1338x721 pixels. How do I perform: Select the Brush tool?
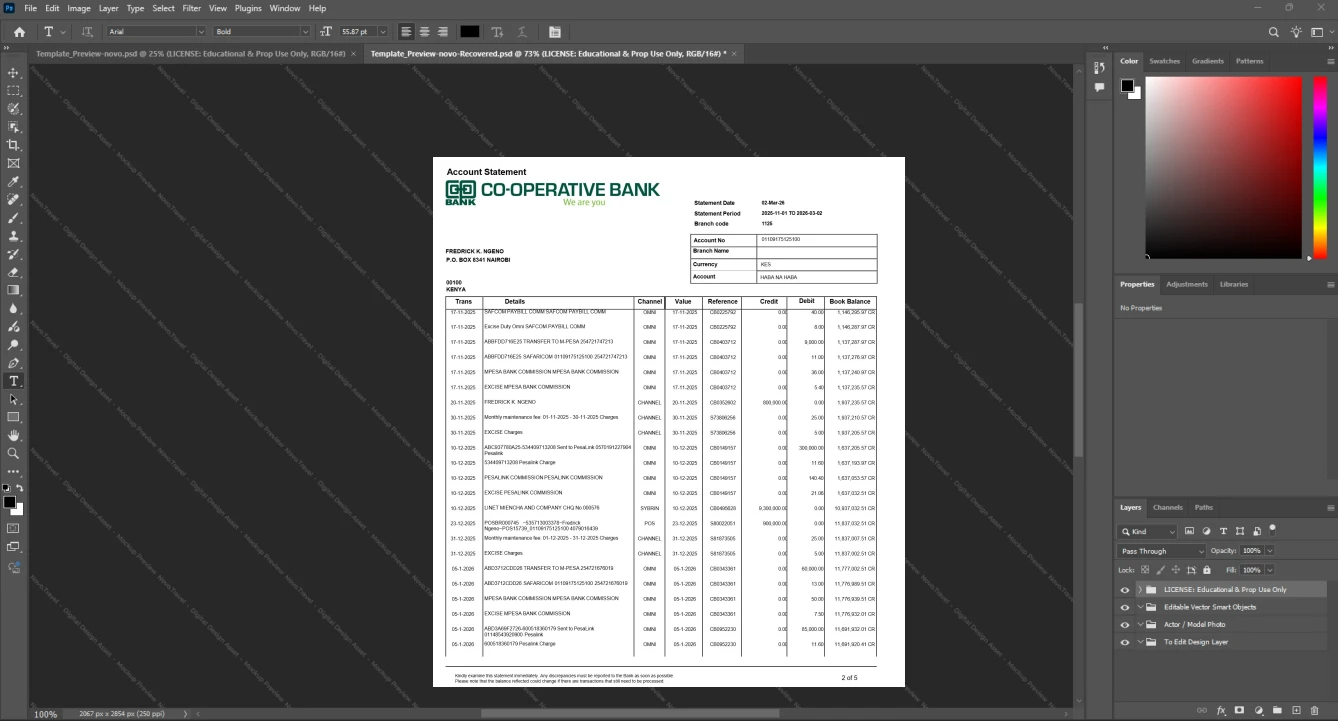[x=13, y=218]
